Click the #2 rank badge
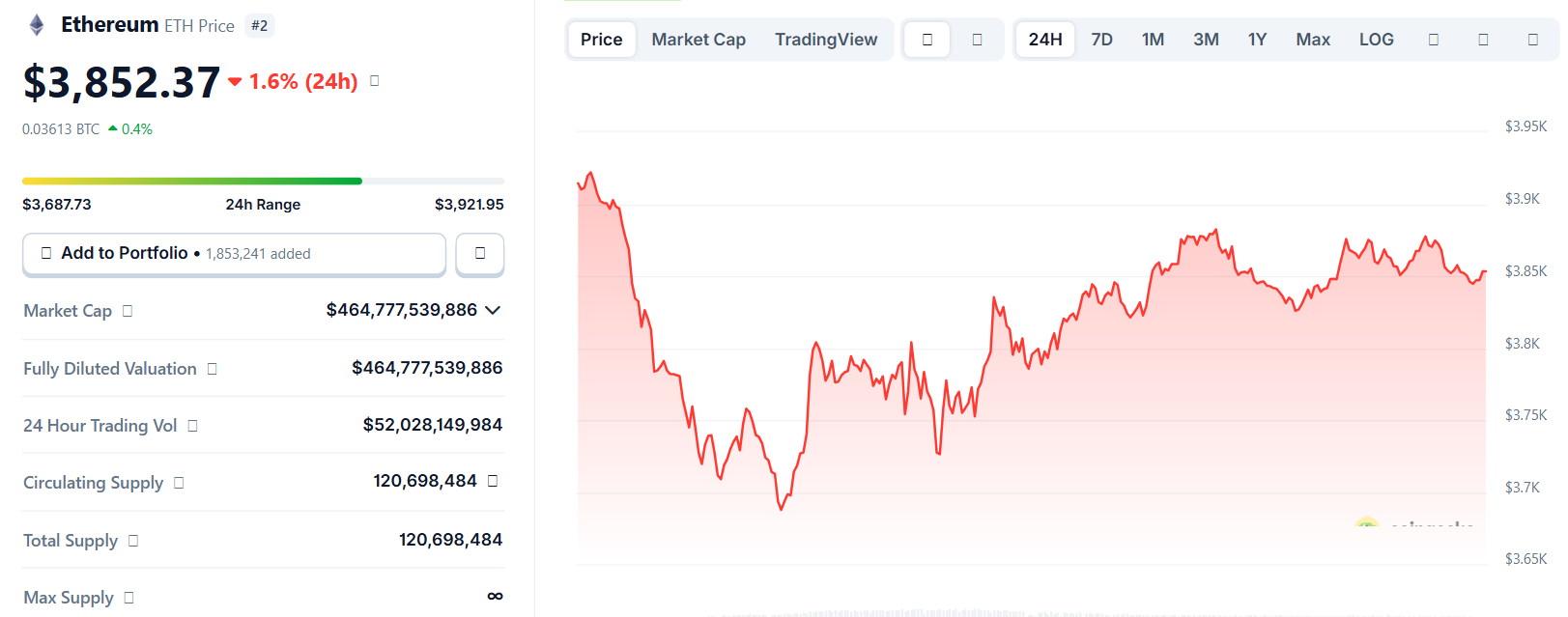This screenshot has width=1568, height=617. [x=259, y=26]
